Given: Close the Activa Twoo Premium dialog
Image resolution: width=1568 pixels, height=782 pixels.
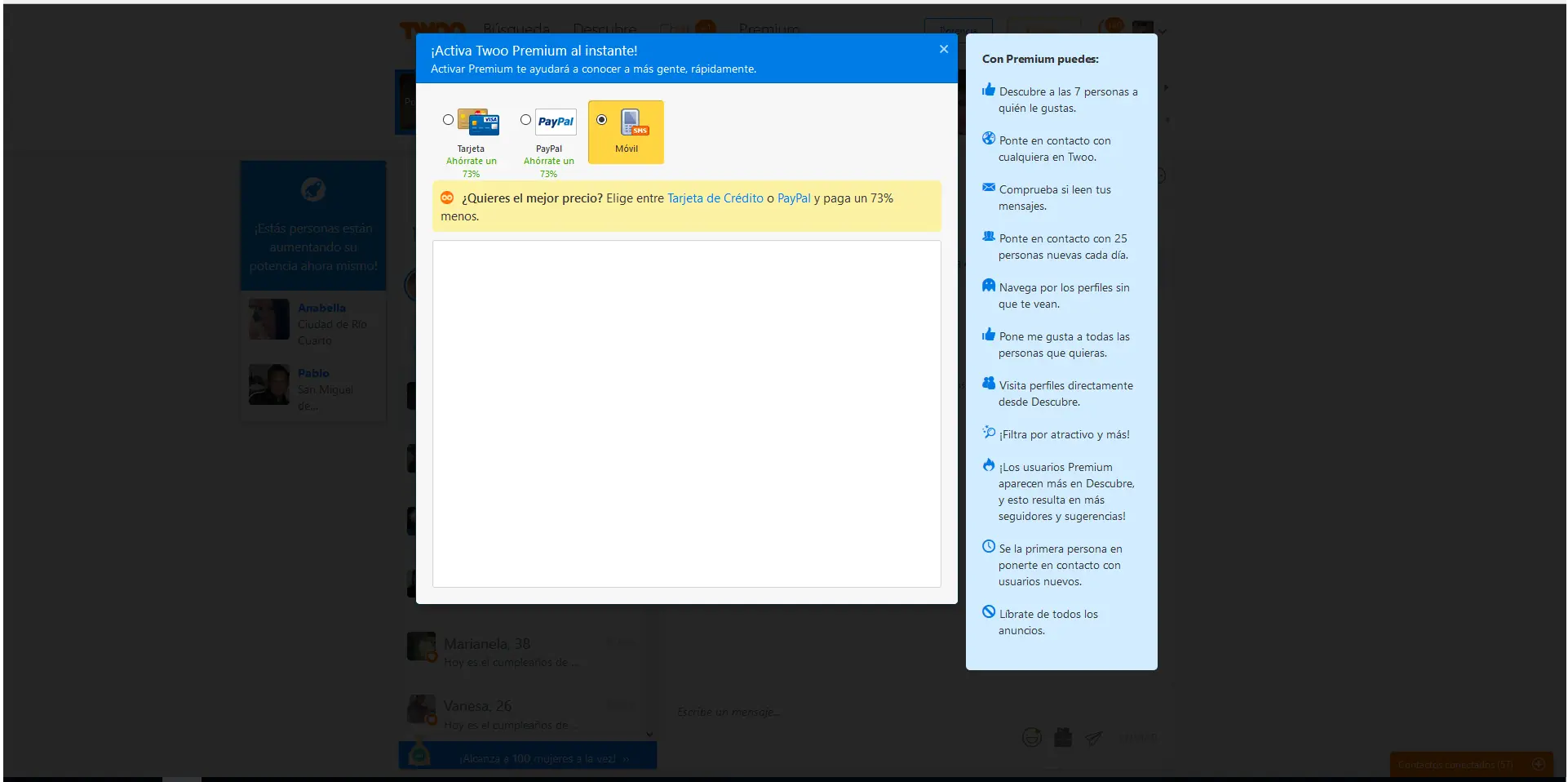Looking at the screenshot, I should (x=944, y=49).
